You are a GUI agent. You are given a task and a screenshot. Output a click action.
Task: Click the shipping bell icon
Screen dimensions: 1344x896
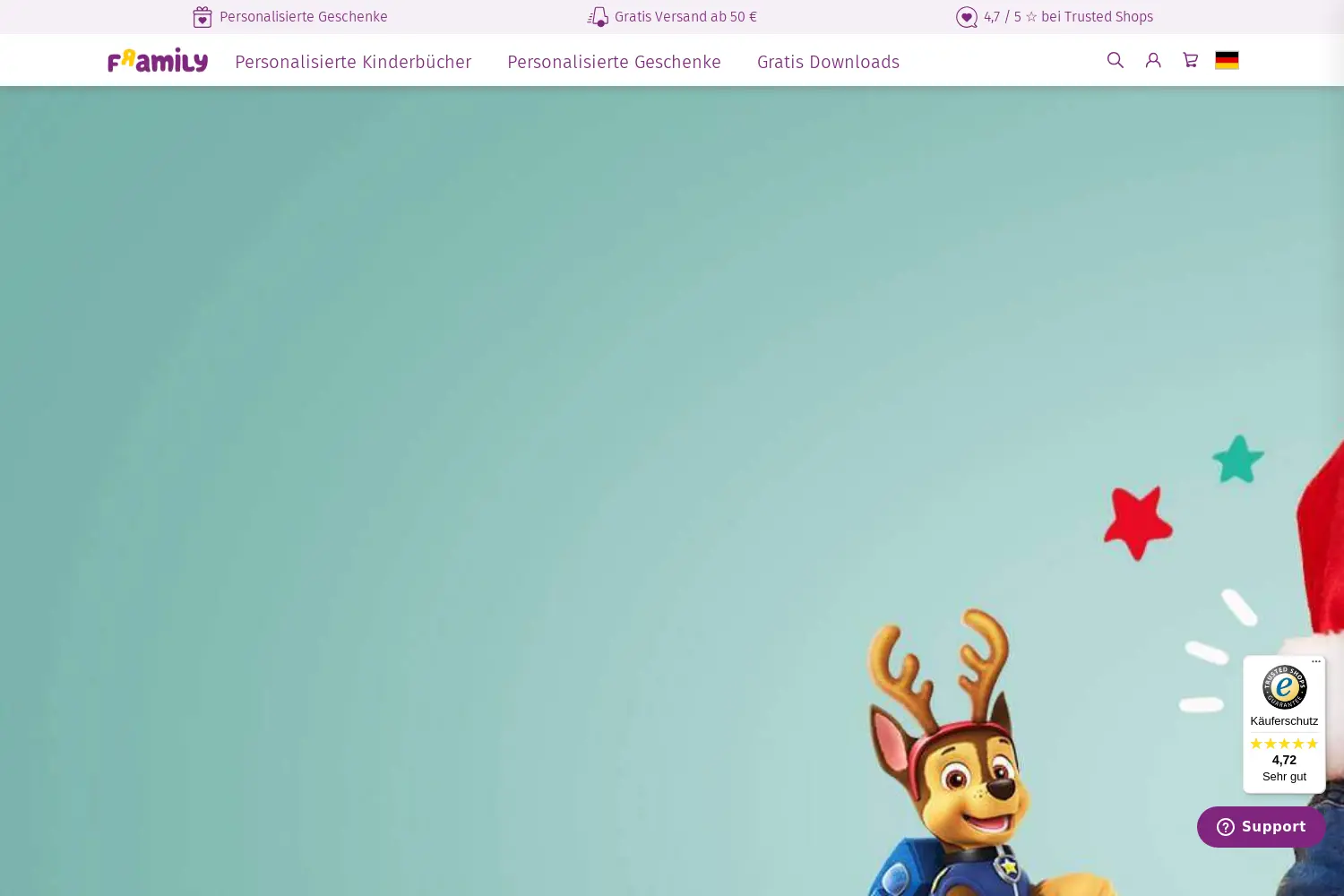click(598, 17)
